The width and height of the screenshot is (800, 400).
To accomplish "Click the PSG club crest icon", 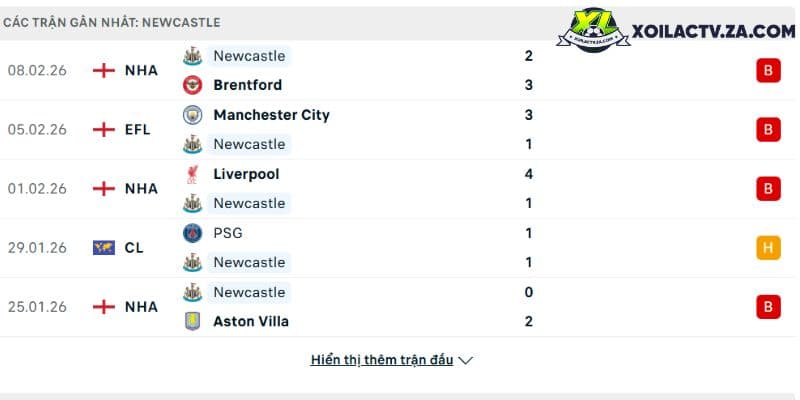I will [x=192, y=233].
